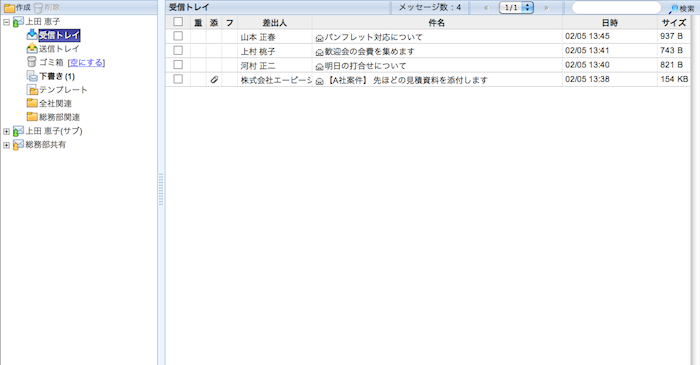Click the search input field
The image size is (700, 365).
(616, 8)
